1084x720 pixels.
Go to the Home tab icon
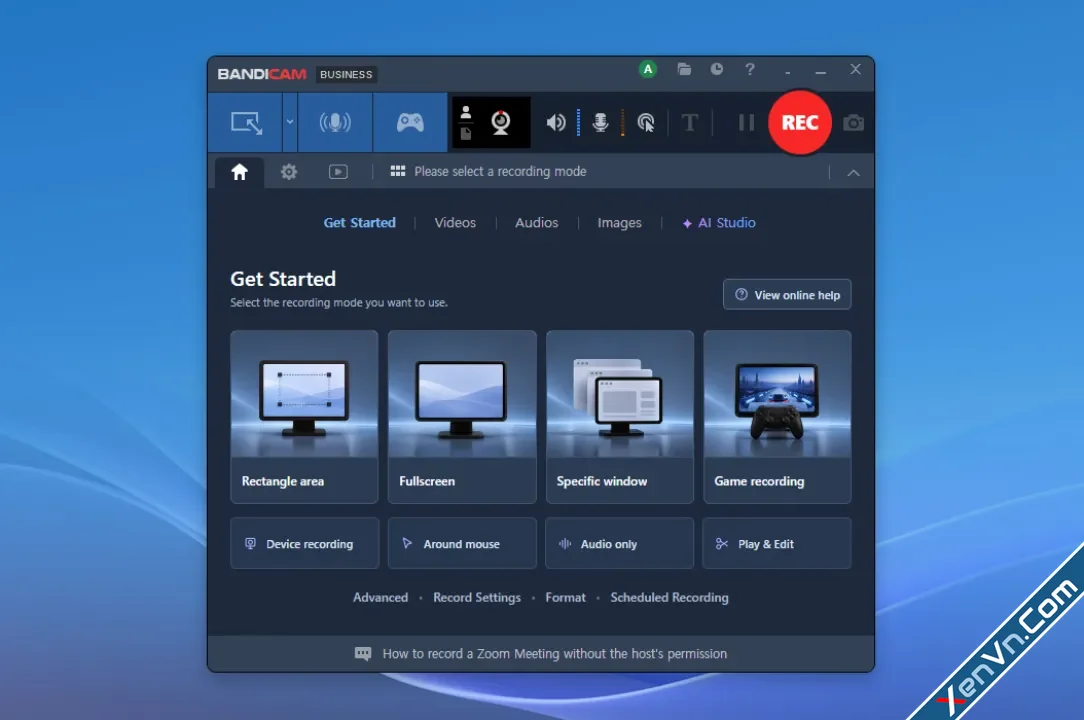pos(239,172)
